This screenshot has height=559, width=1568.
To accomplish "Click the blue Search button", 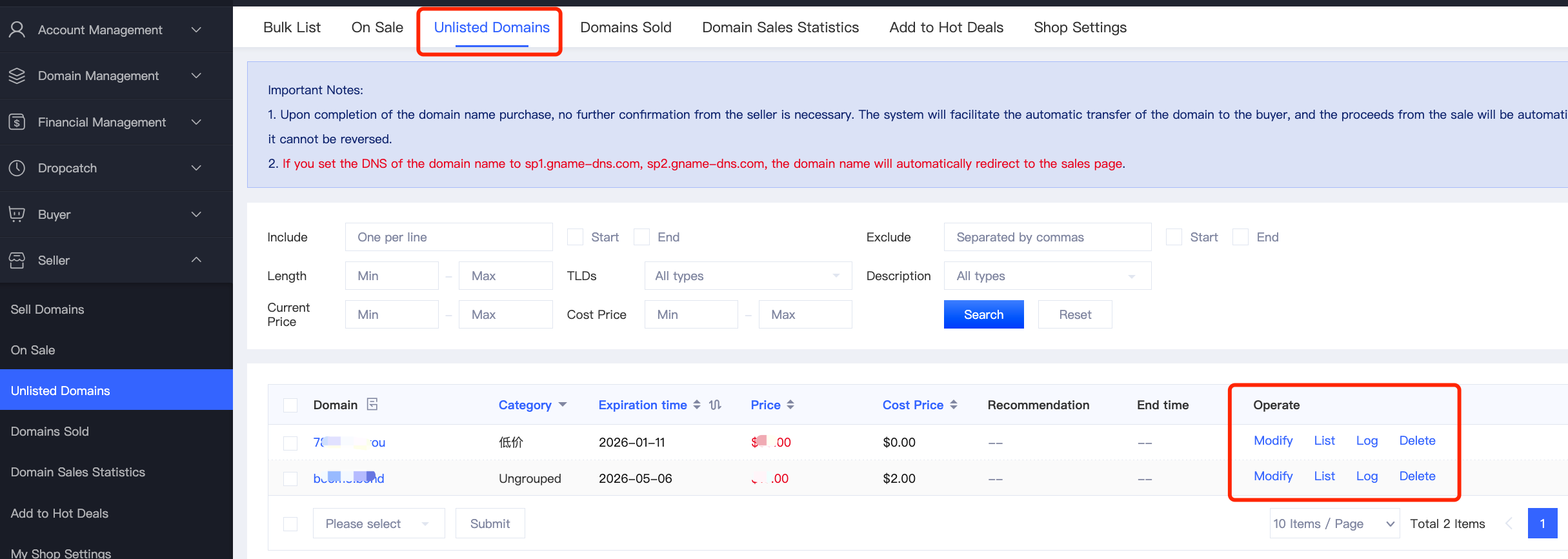I will [983, 314].
